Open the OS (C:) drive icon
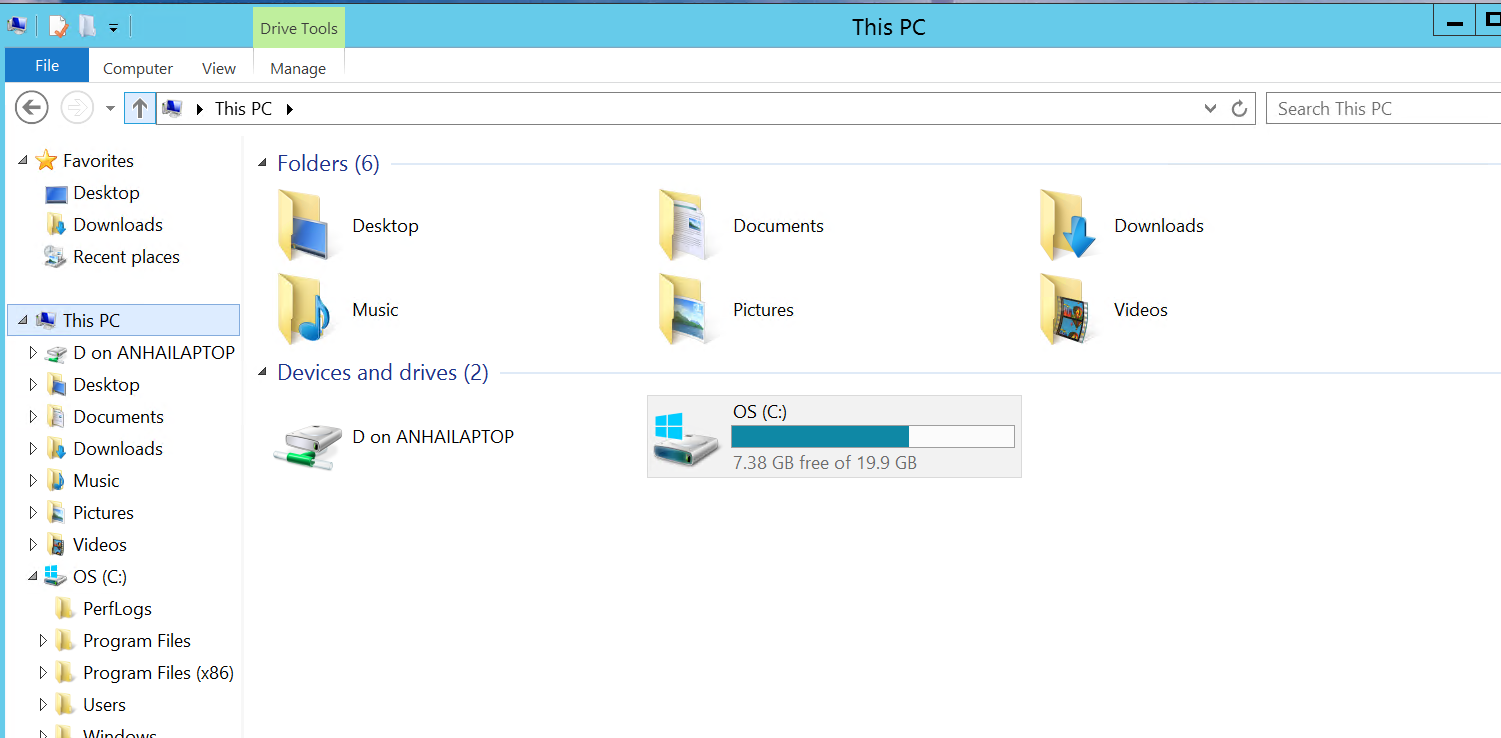This screenshot has height=738, width=1501. pyautogui.click(x=686, y=439)
